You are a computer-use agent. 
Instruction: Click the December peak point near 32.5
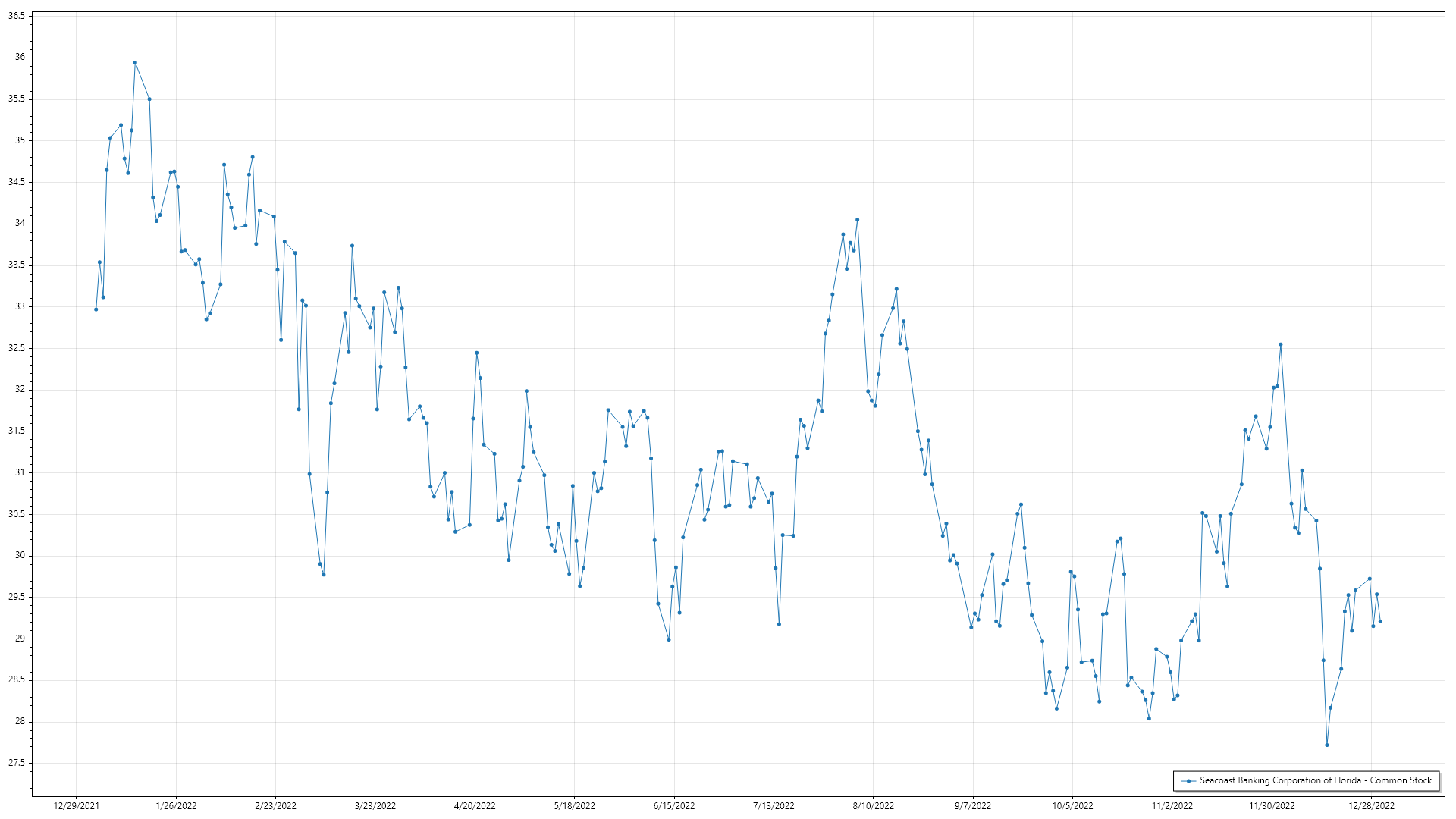pos(1281,344)
